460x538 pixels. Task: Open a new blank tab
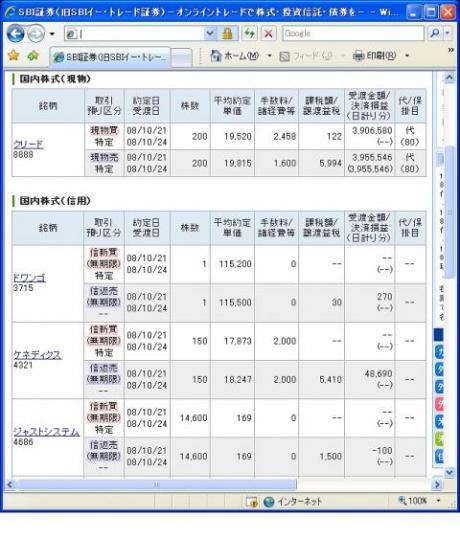[181, 57]
